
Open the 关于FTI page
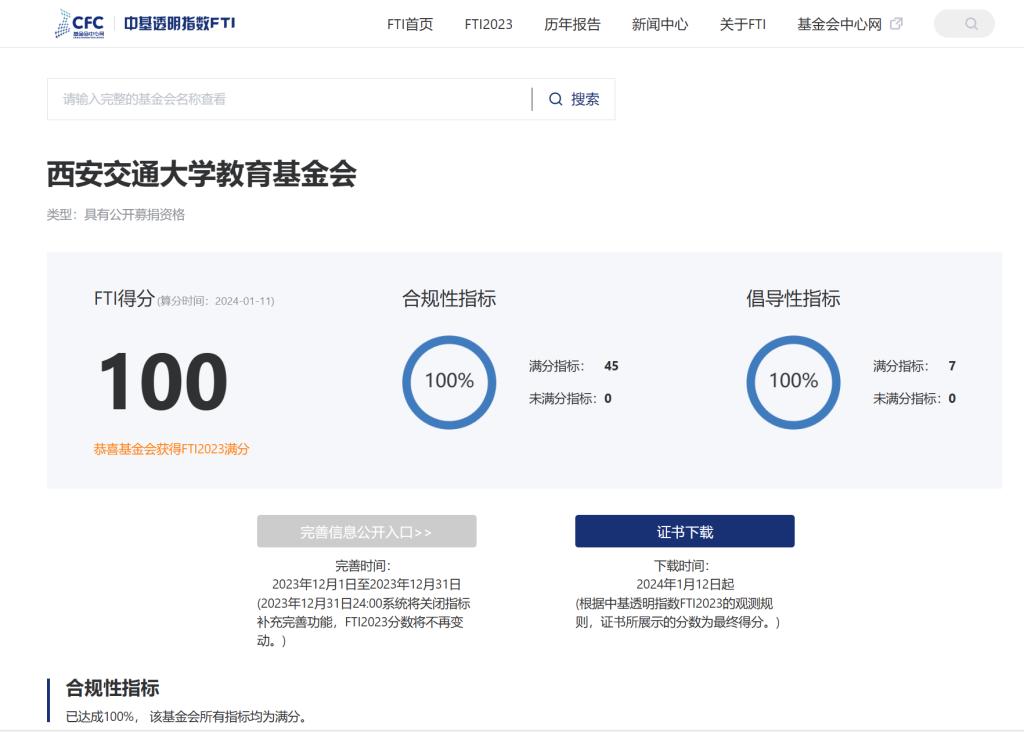(x=742, y=24)
